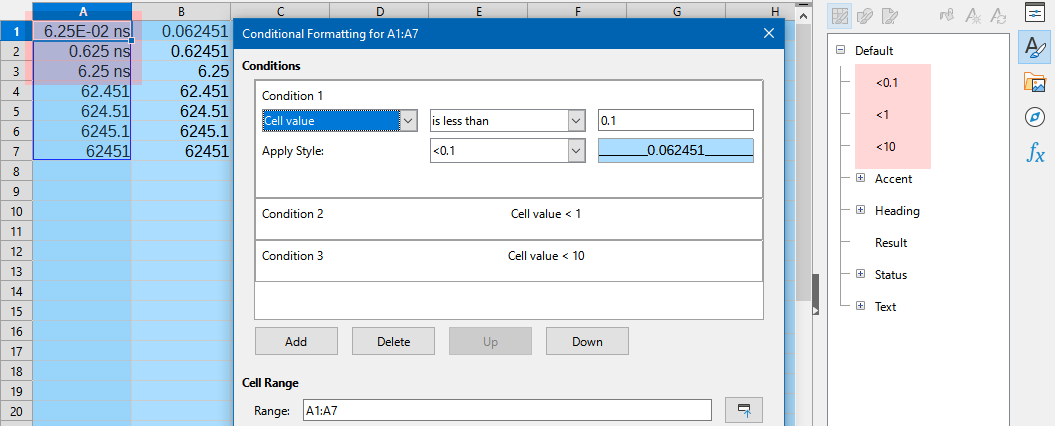
Task: Select the '<10' style in the list
Action: tap(885, 147)
